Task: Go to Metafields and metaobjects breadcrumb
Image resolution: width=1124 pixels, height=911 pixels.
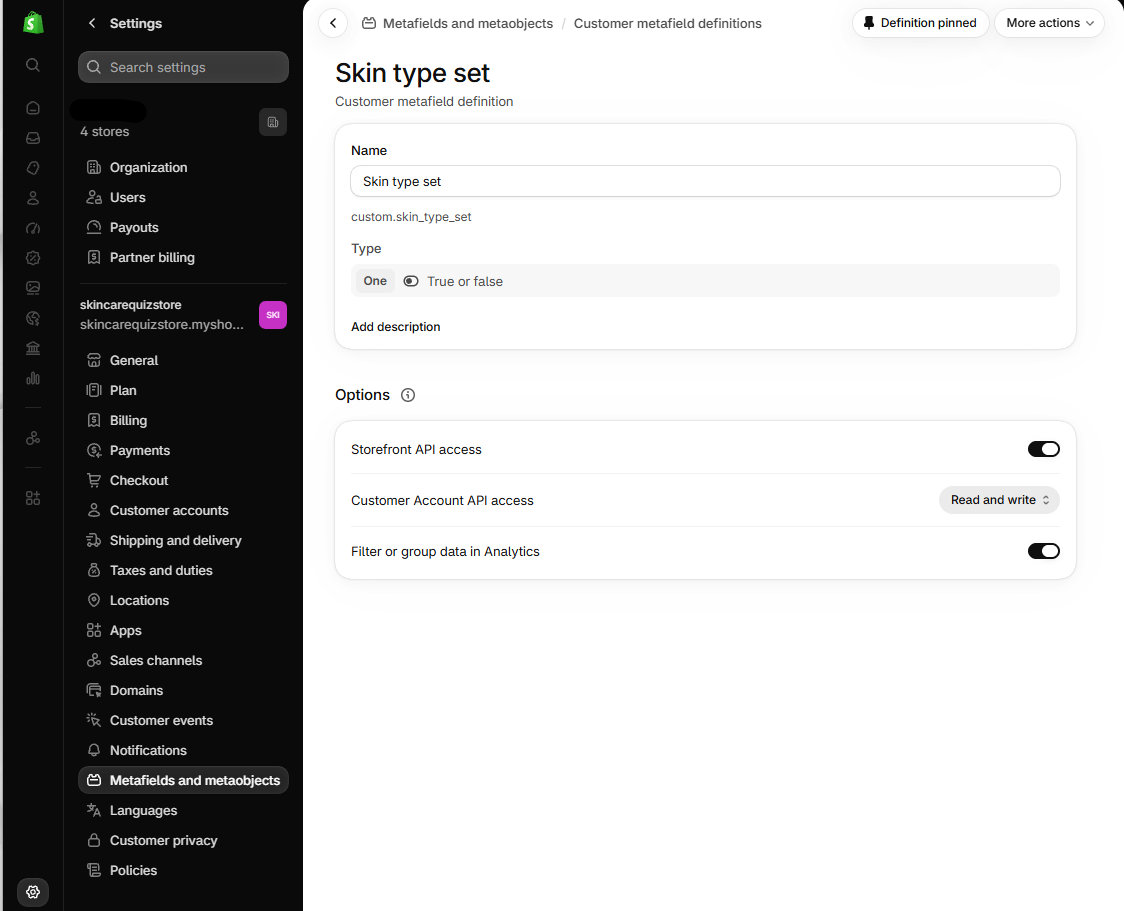Action: 468,24
